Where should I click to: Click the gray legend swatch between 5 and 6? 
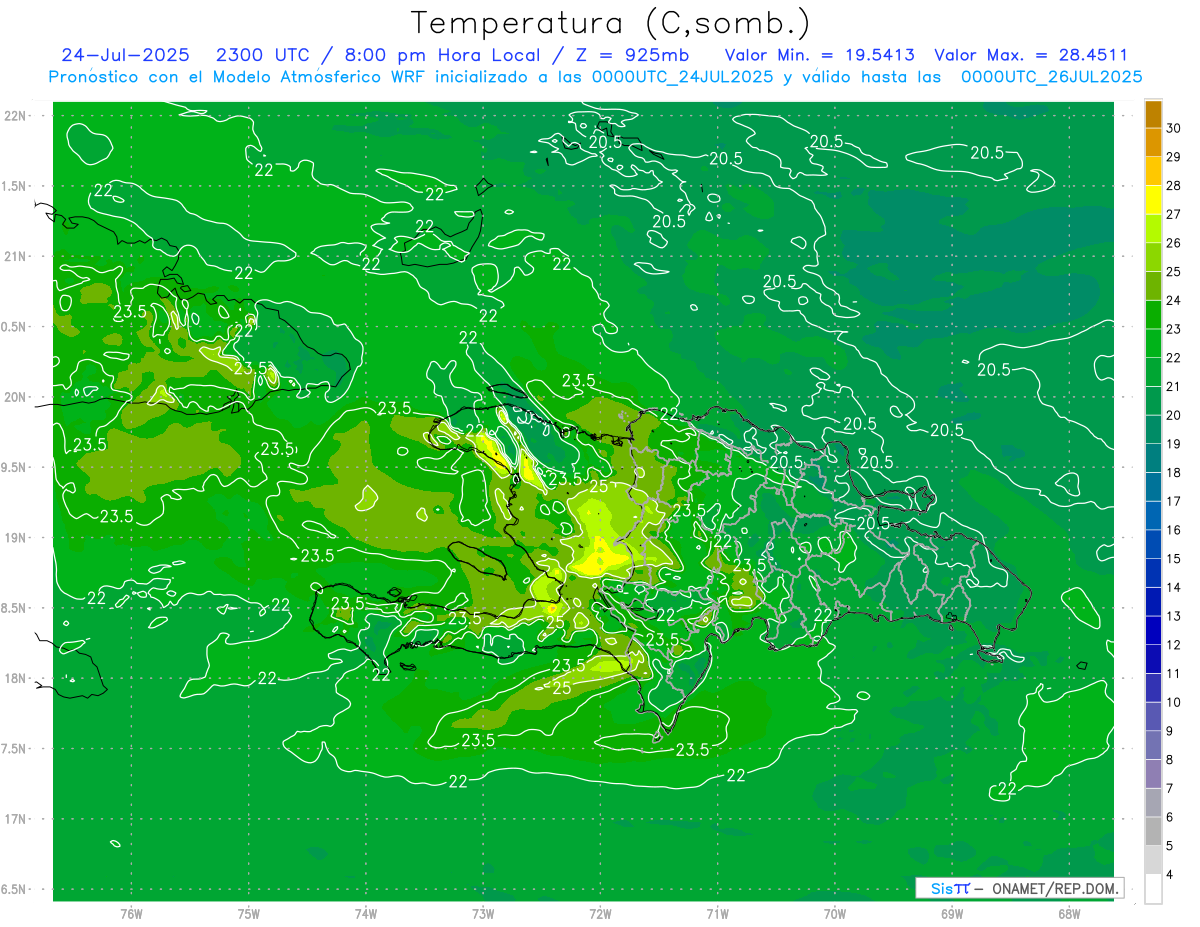[1153, 831]
